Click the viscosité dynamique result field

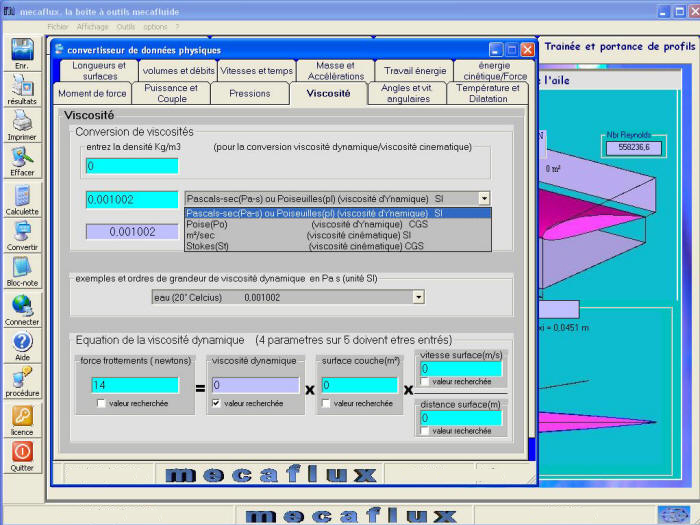click(255, 385)
